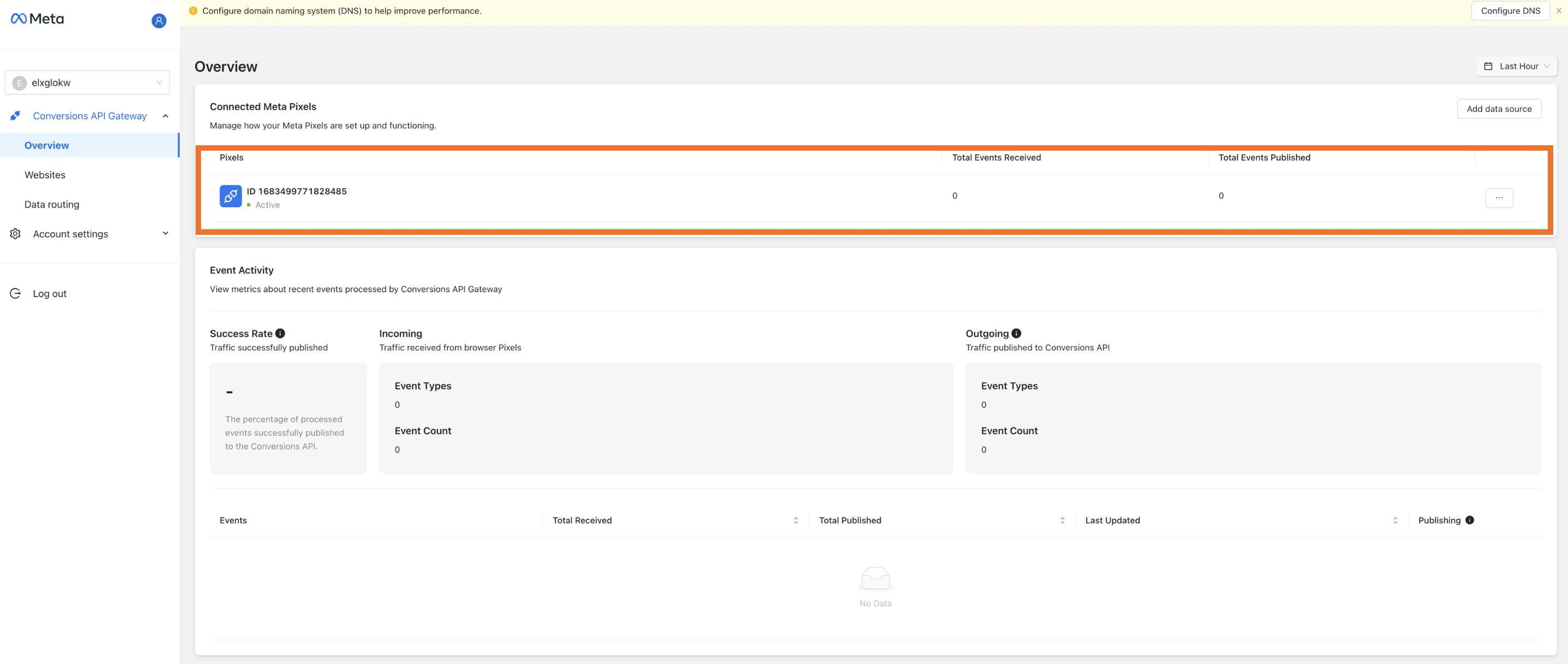Image resolution: width=1568 pixels, height=664 pixels.
Task: Sort by Total Received column arrows
Action: click(795, 520)
